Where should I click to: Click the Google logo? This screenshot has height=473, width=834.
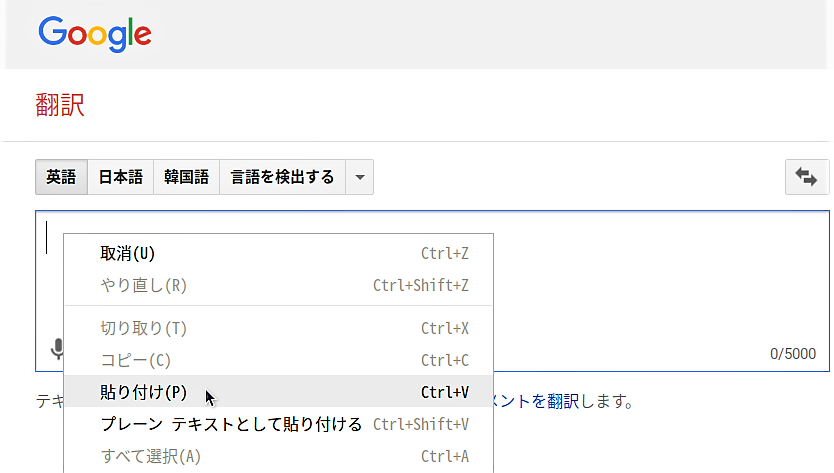pos(95,34)
